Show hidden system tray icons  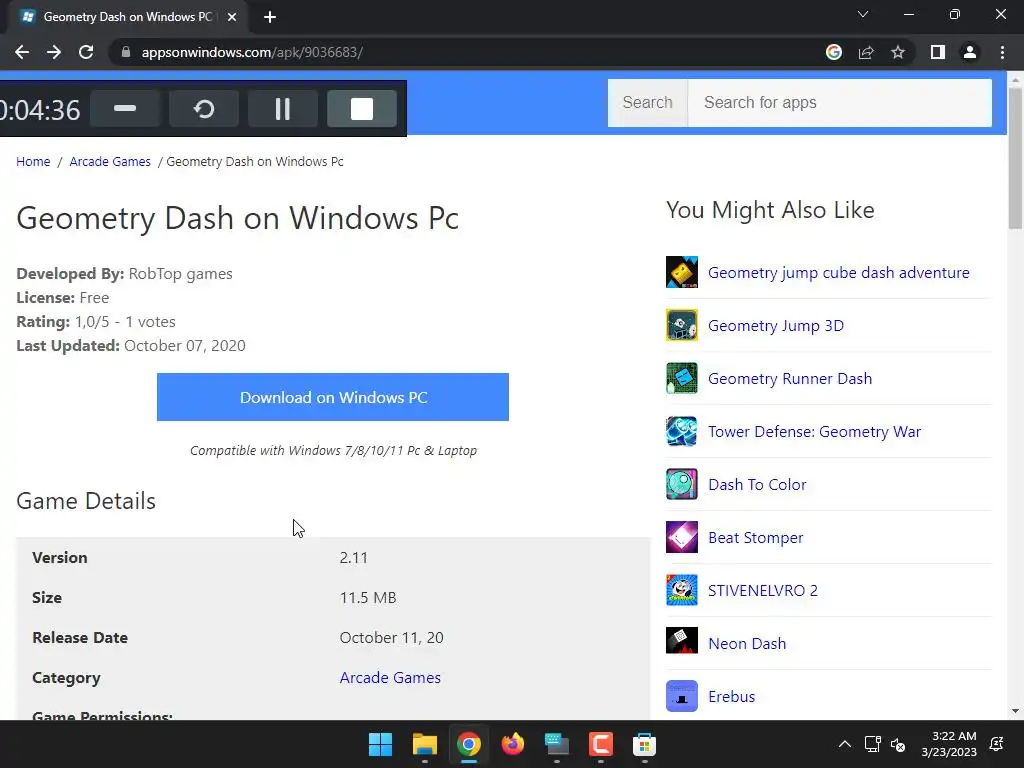click(x=844, y=744)
